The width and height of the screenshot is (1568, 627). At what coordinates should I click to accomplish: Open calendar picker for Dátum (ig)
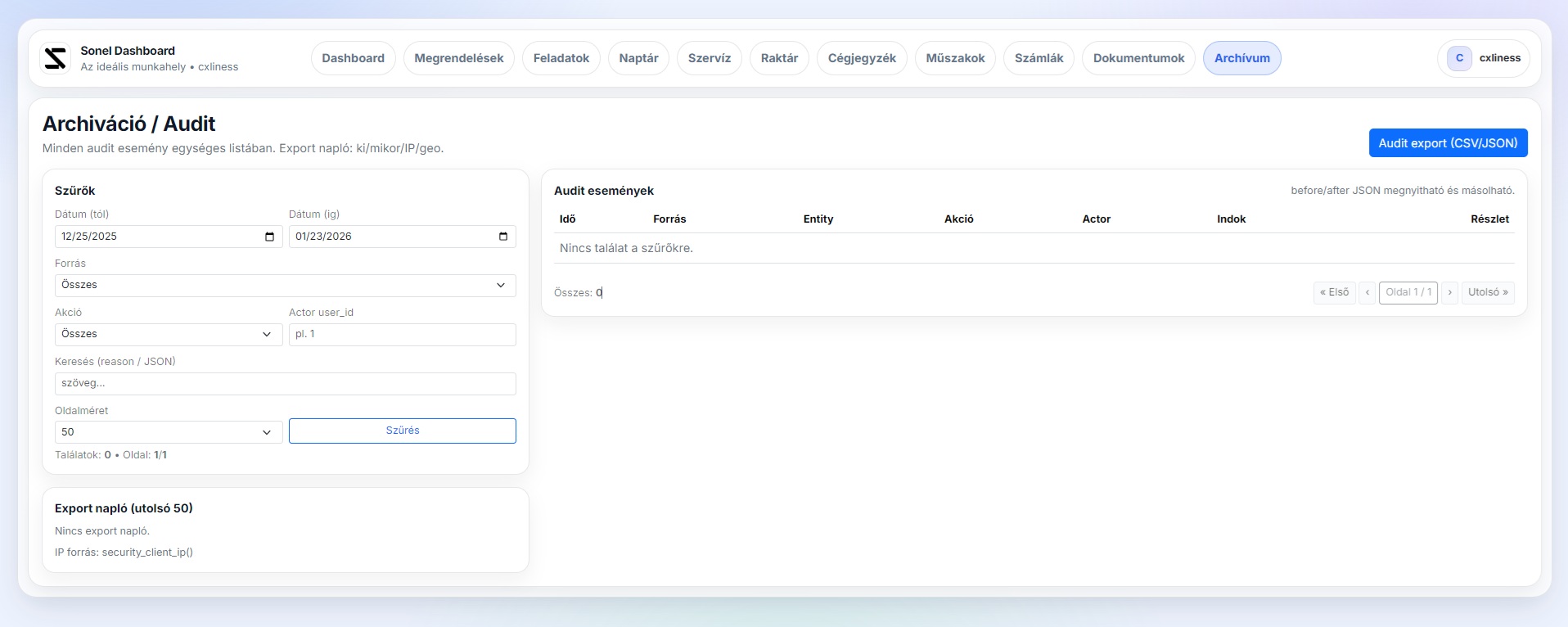pyautogui.click(x=502, y=237)
